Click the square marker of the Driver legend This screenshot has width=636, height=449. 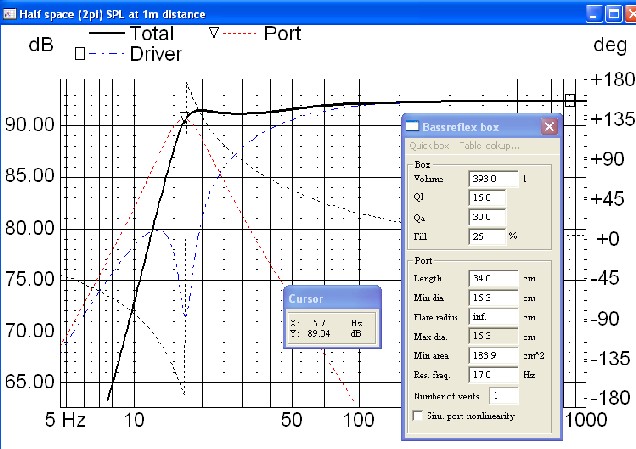80,54
